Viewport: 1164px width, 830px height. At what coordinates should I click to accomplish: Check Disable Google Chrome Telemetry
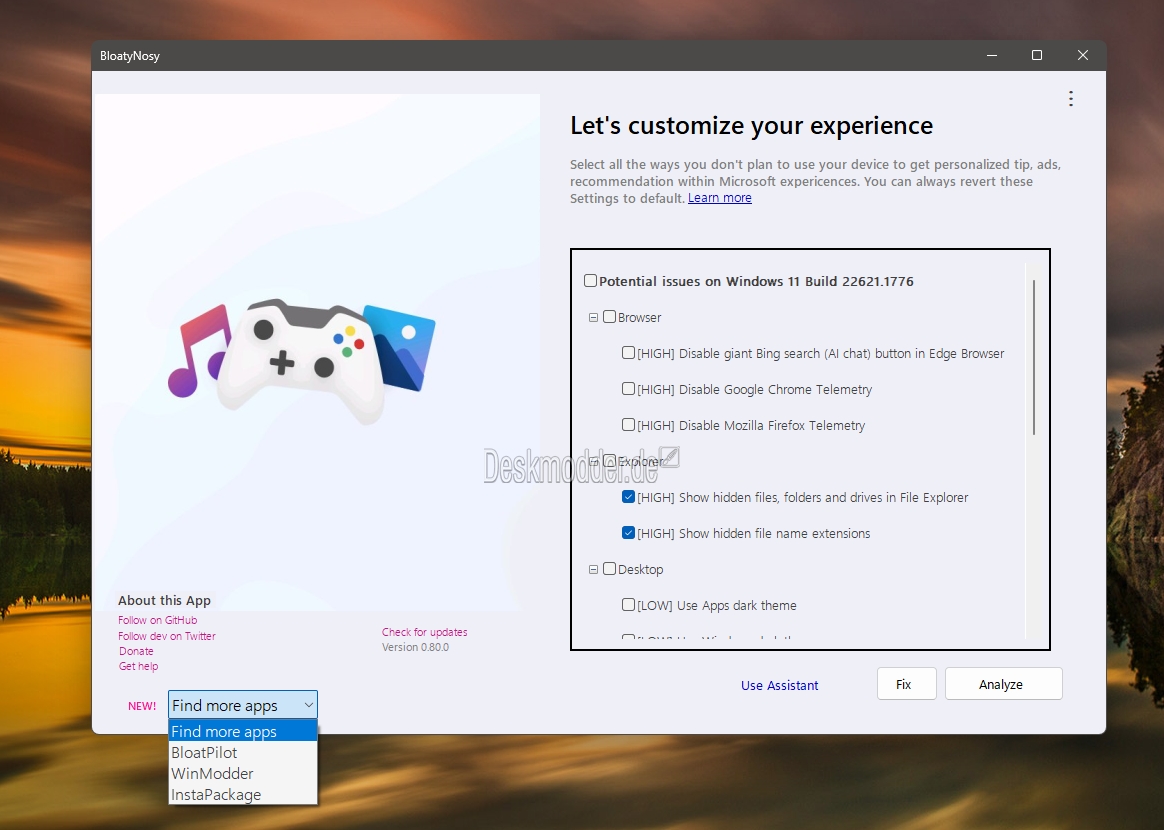(x=629, y=388)
